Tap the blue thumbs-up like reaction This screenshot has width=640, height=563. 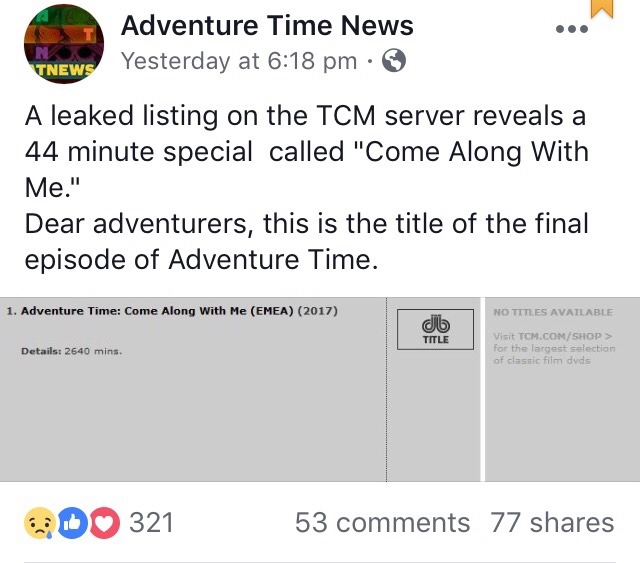(72, 523)
